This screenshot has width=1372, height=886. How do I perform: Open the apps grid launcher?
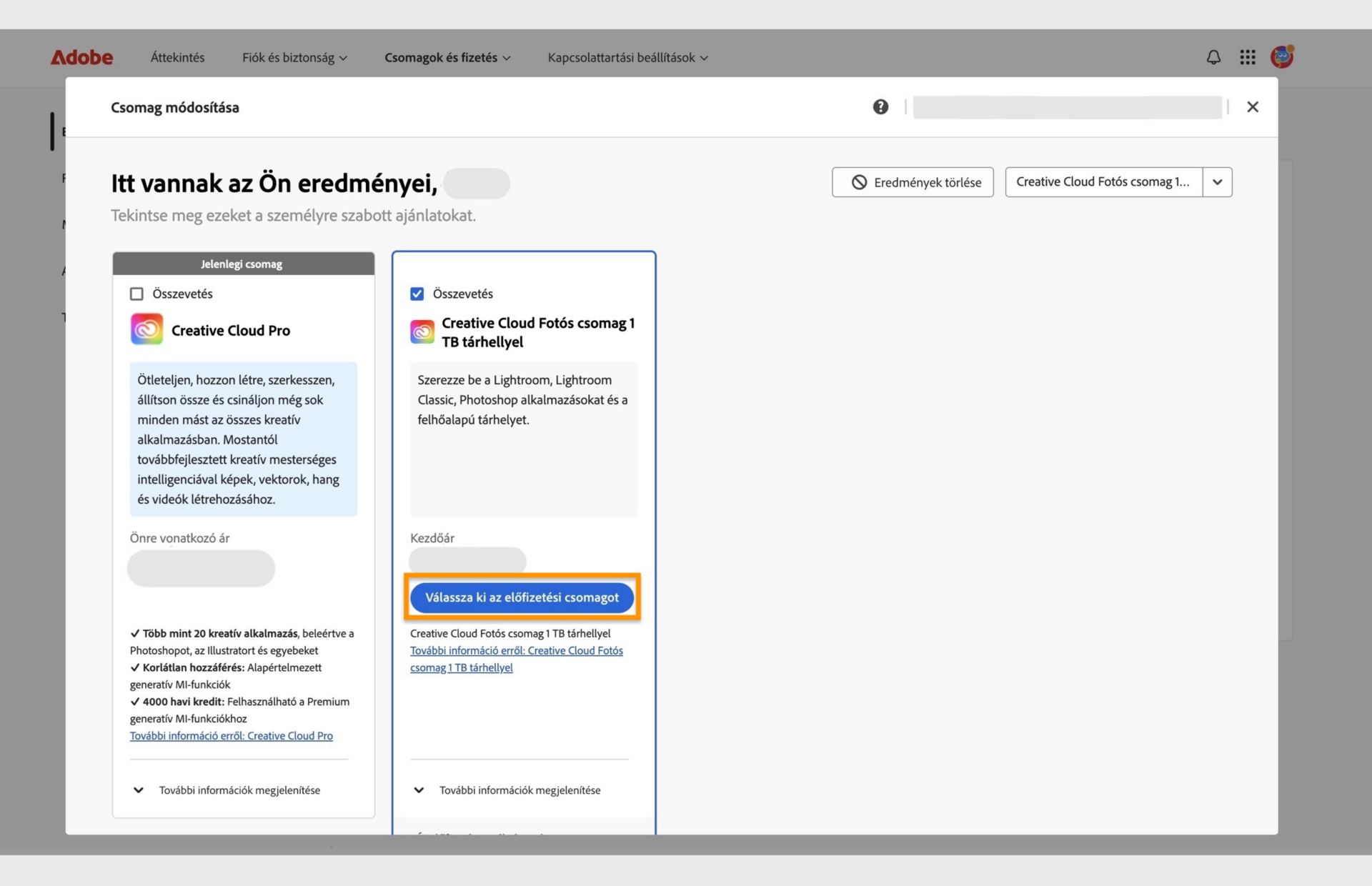(x=1248, y=57)
